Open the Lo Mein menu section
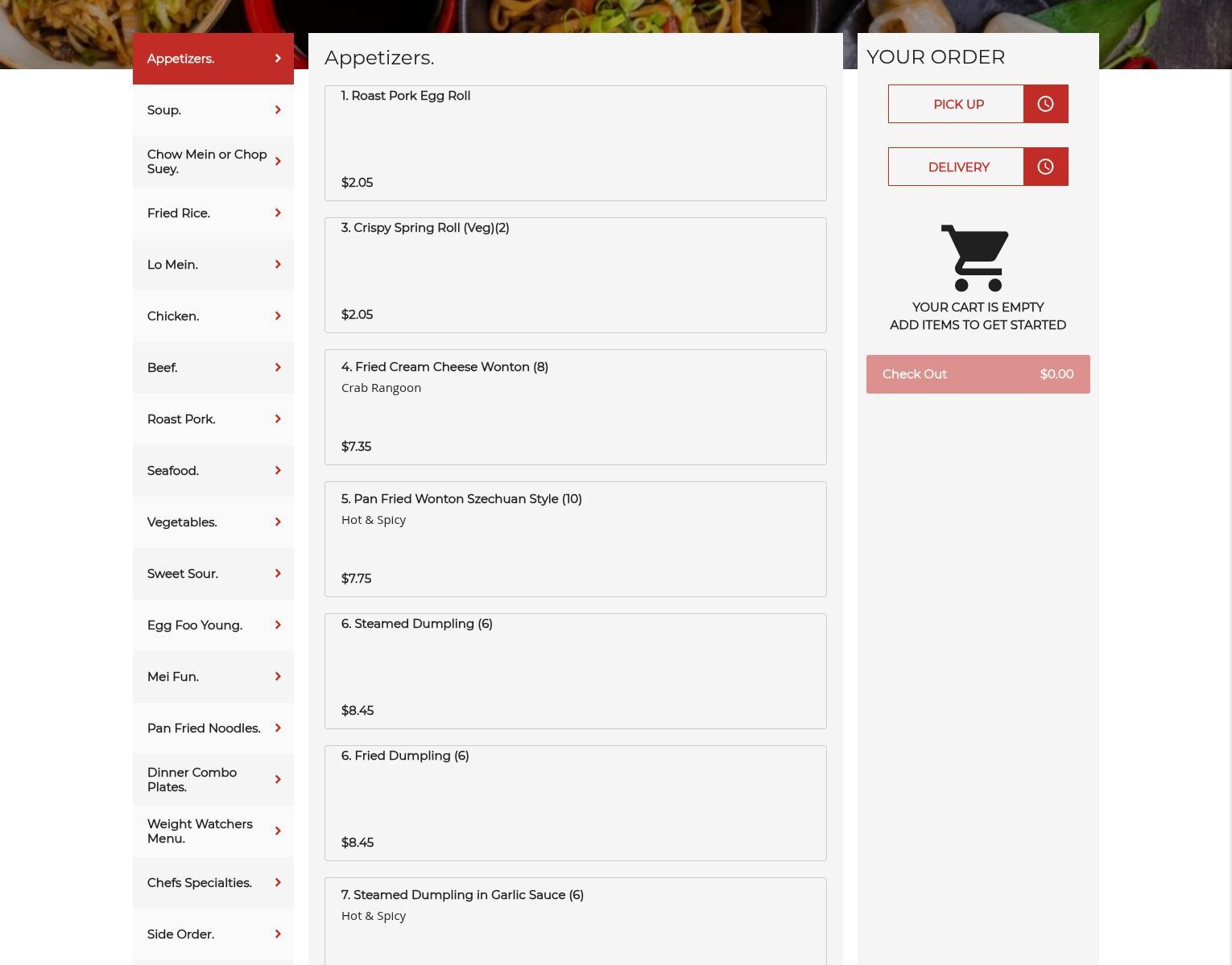The width and height of the screenshot is (1232, 965). [x=213, y=265]
